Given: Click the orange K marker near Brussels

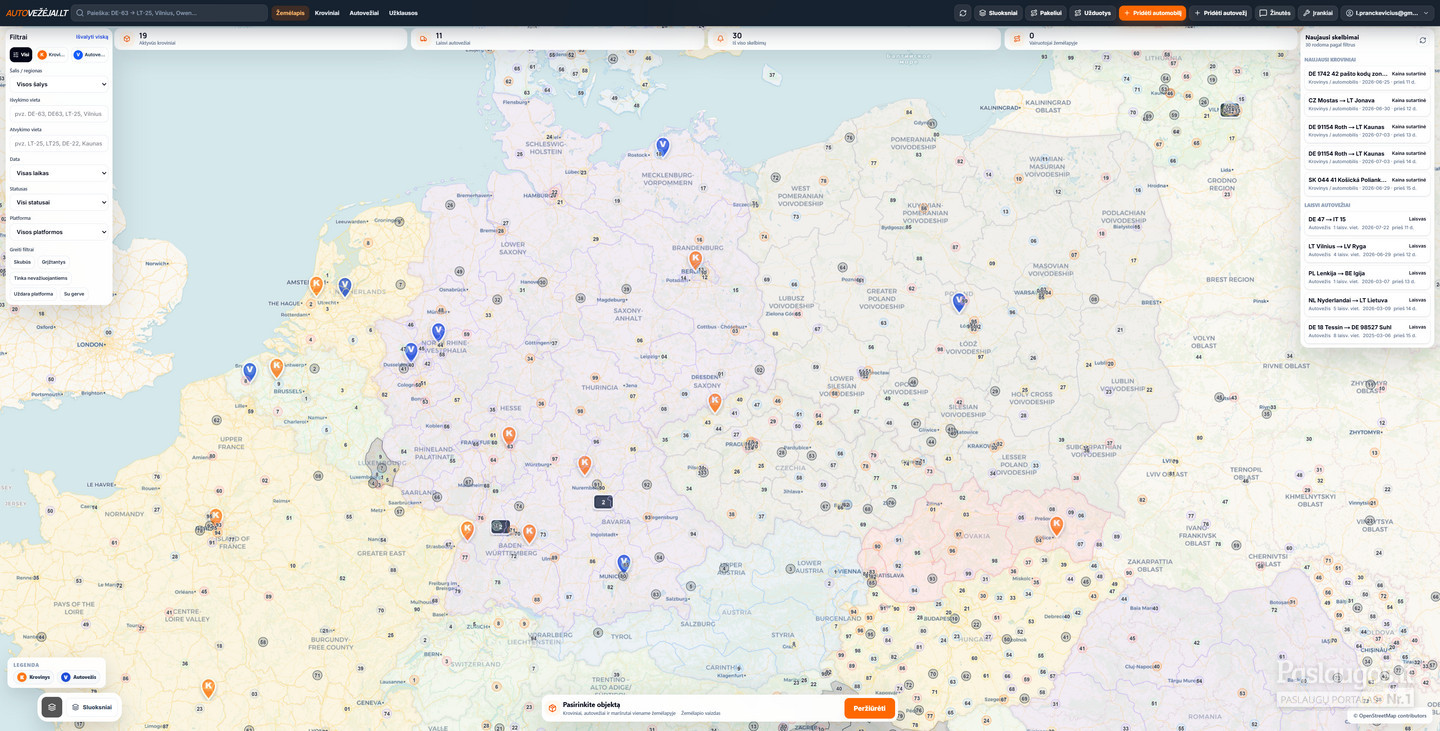Looking at the screenshot, I should click(277, 368).
